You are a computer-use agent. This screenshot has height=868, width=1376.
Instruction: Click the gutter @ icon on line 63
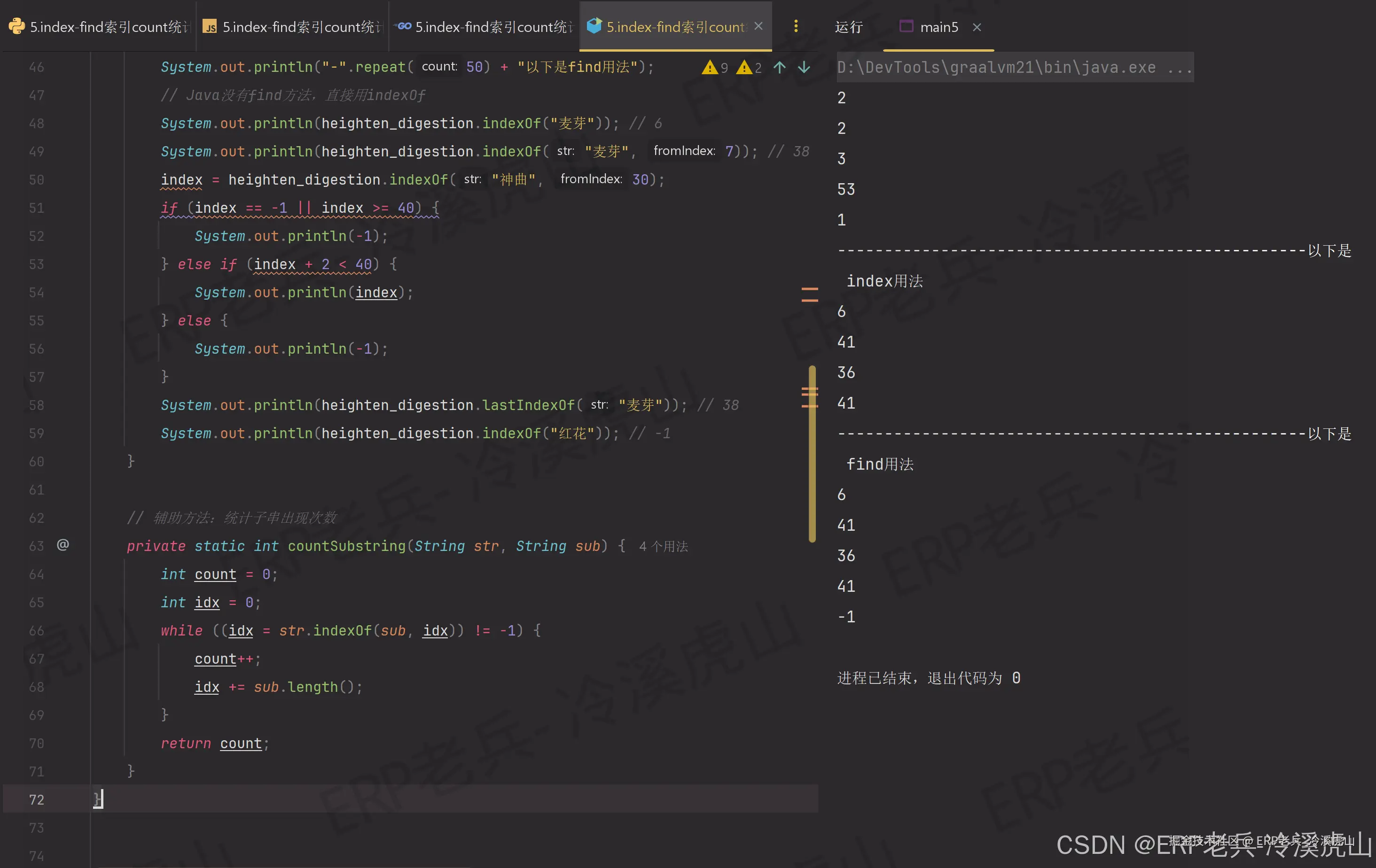point(63,545)
